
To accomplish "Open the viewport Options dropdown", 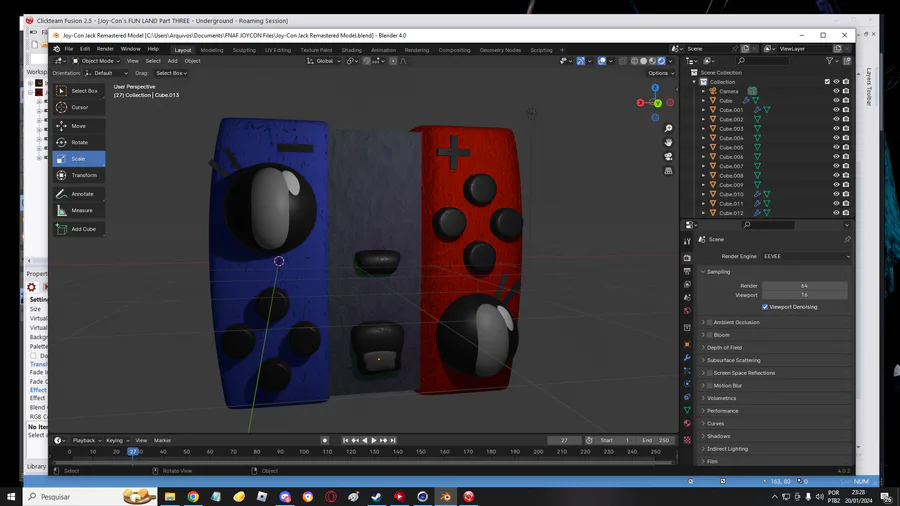I will click(661, 73).
